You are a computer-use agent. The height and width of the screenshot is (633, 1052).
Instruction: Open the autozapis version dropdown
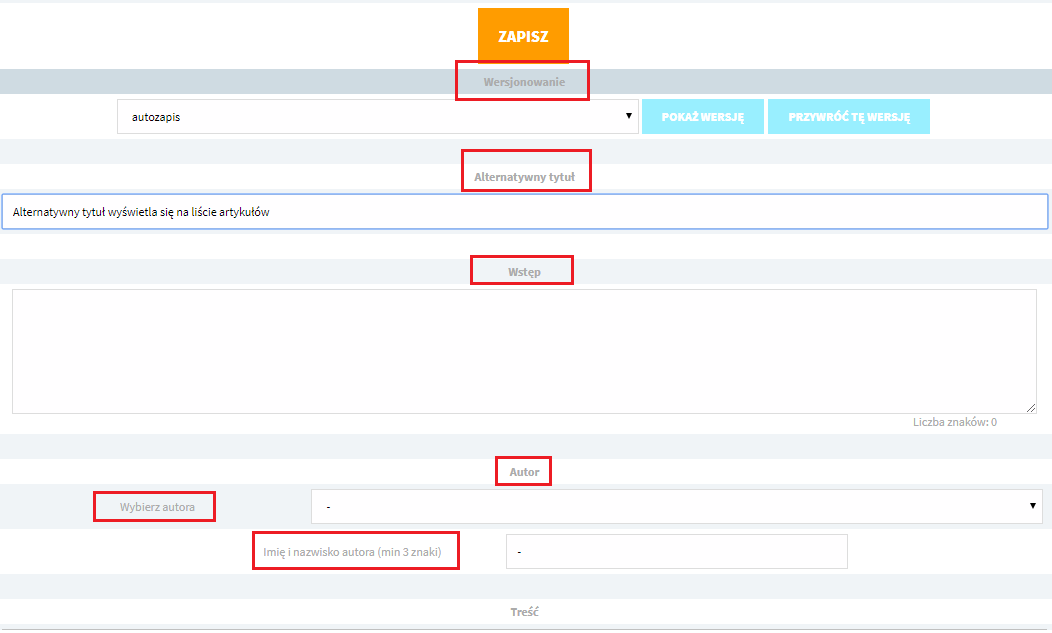378,117
